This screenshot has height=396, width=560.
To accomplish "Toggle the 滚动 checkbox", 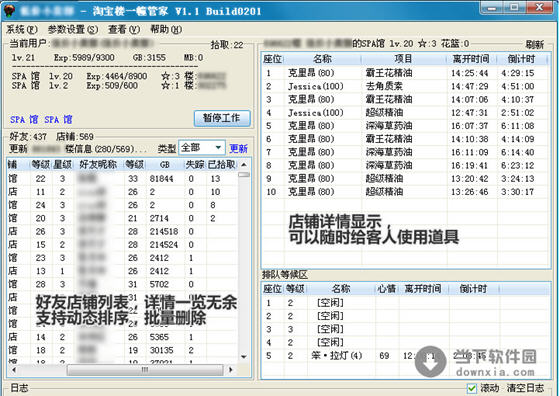I will [x=472, y=388].
